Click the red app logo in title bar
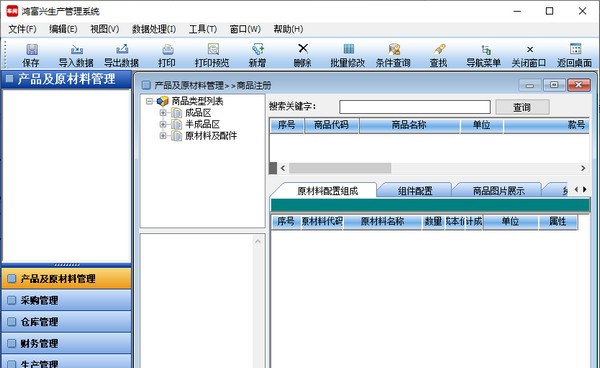Viewport: 600px width, 368px height. (12, 11)
